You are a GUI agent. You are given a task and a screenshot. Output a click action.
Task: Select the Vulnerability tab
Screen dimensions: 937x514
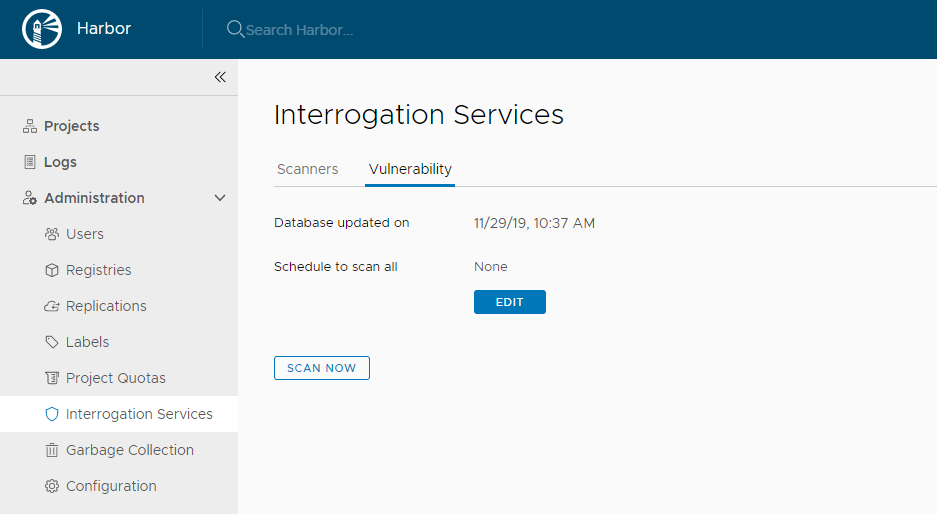pos(410,169)
